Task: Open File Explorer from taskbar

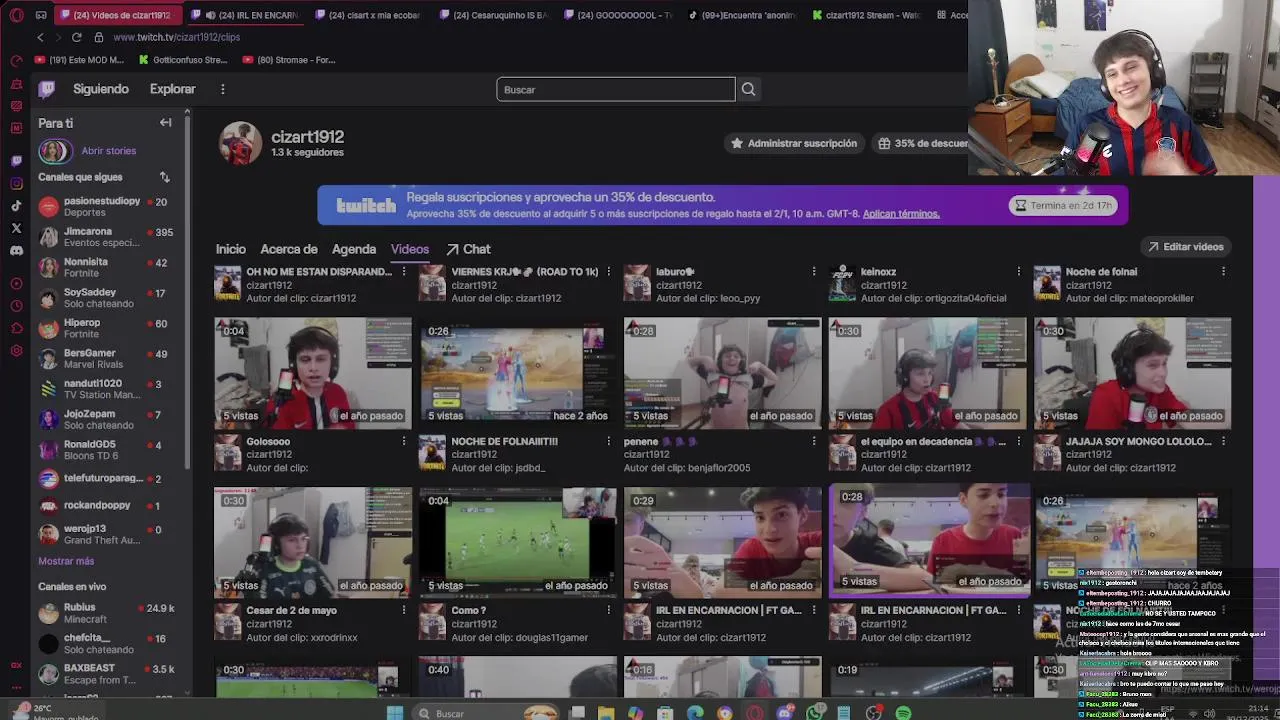Action: 606,713
